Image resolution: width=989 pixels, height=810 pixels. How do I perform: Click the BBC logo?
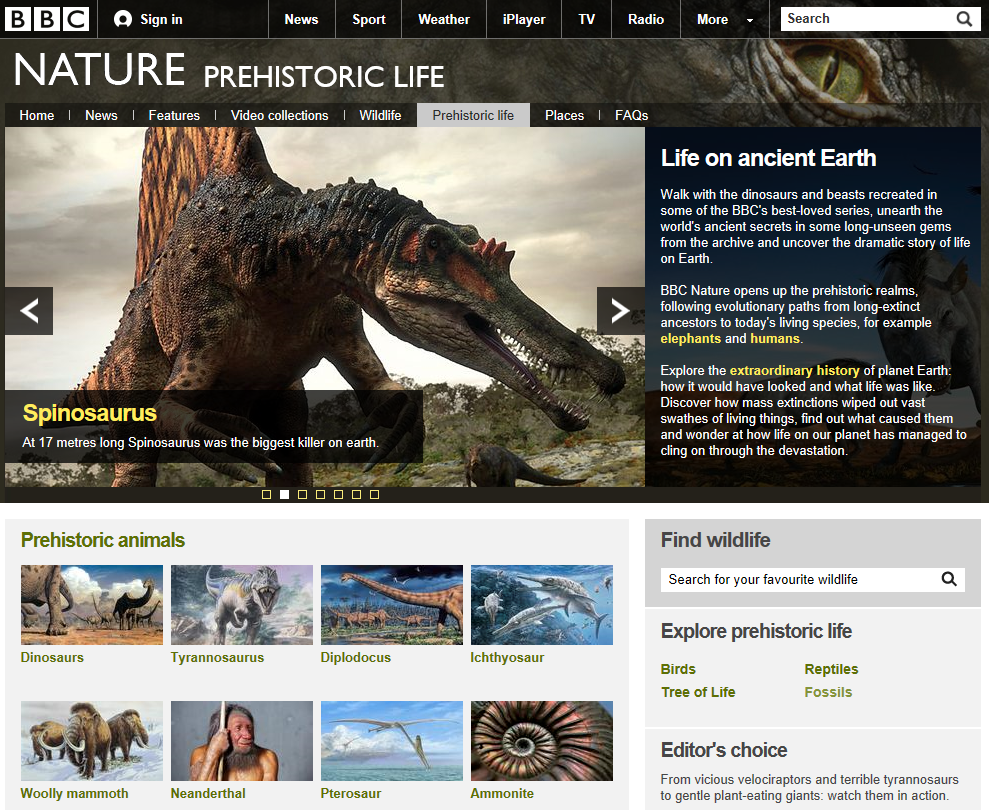pos(47,18)
